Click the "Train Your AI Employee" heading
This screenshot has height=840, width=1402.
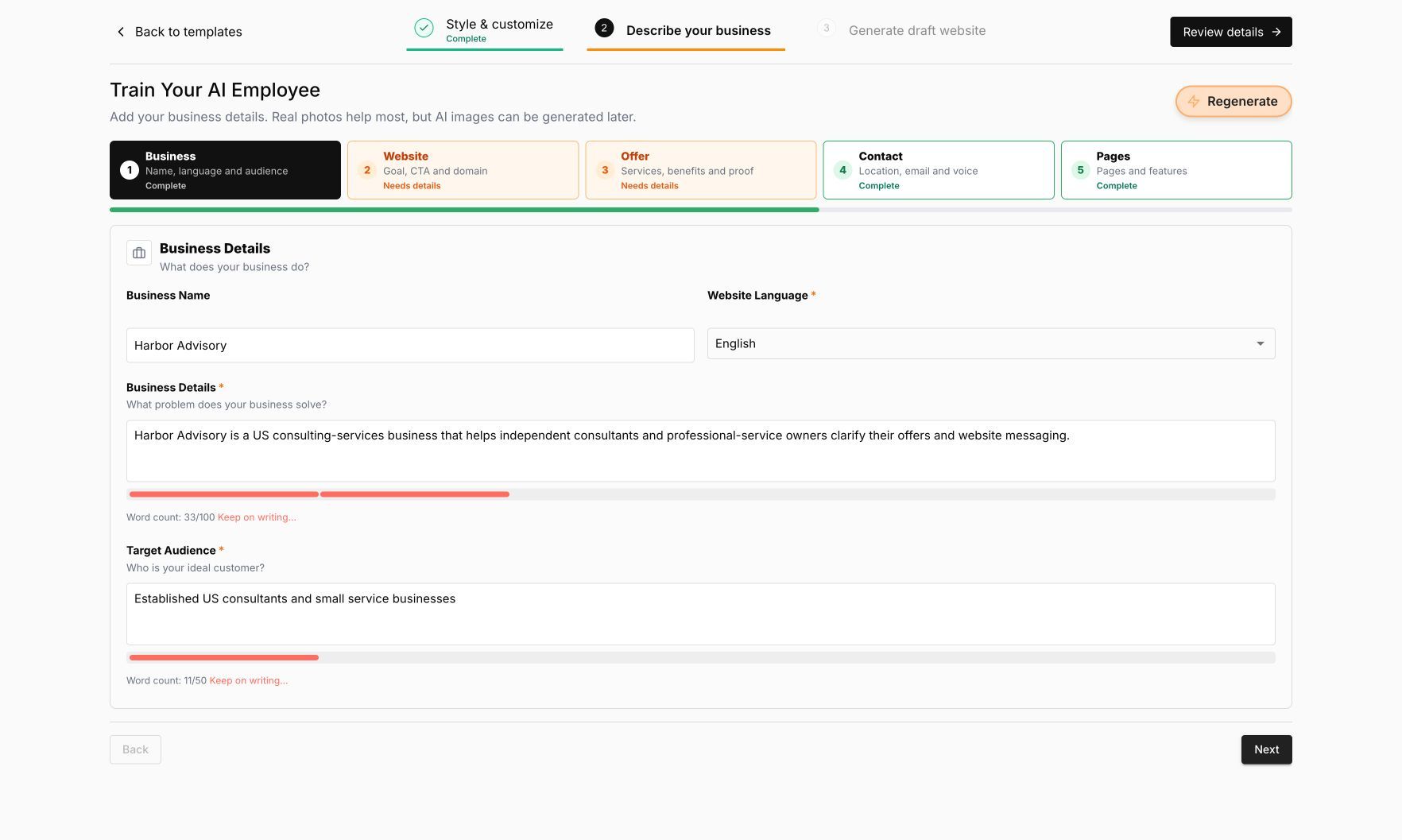click(x=215, y=90)
